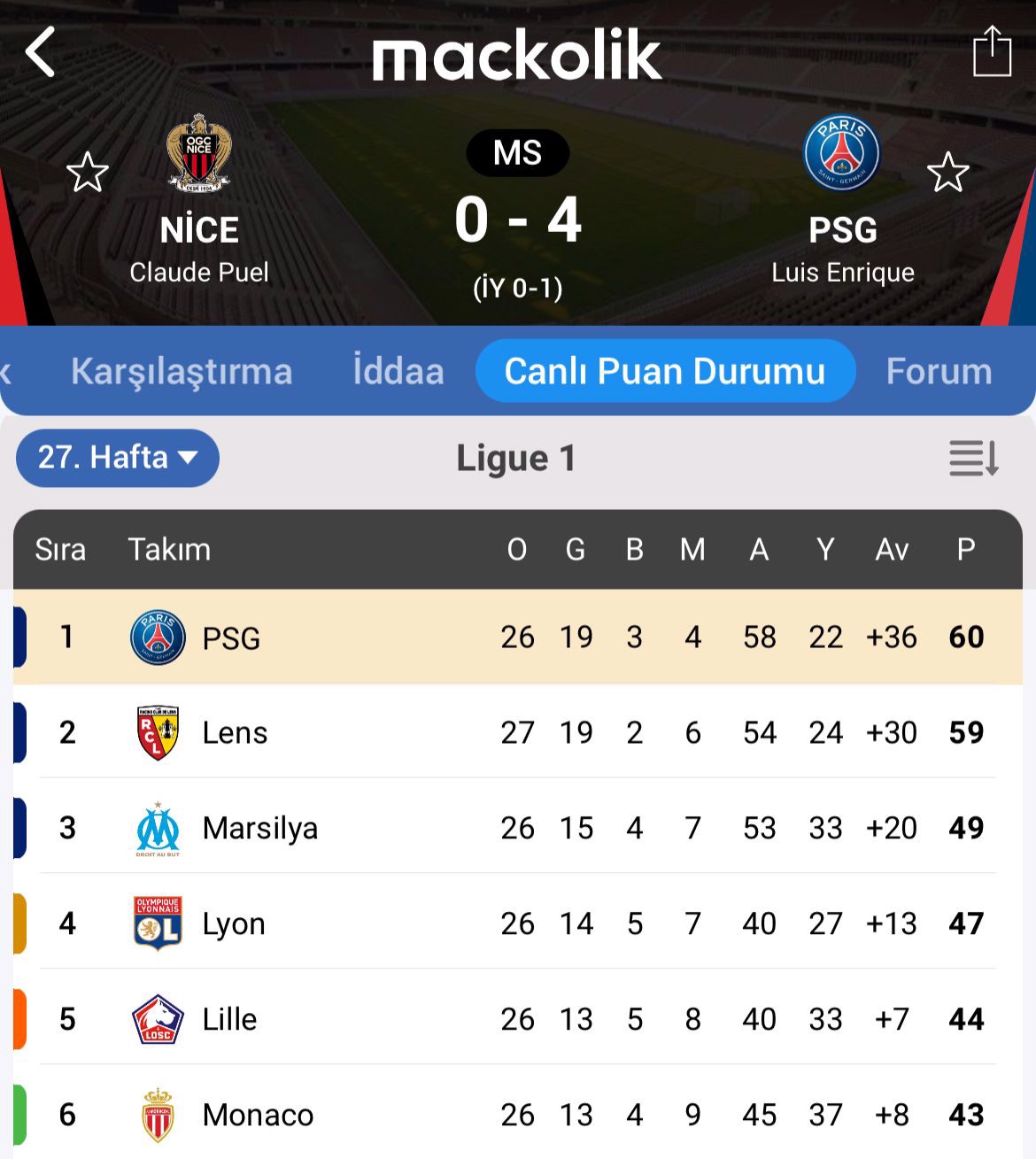Select the Canlı Puan Durumu tab
This screenshot has width=1036, height=1159.
point(665,372)
